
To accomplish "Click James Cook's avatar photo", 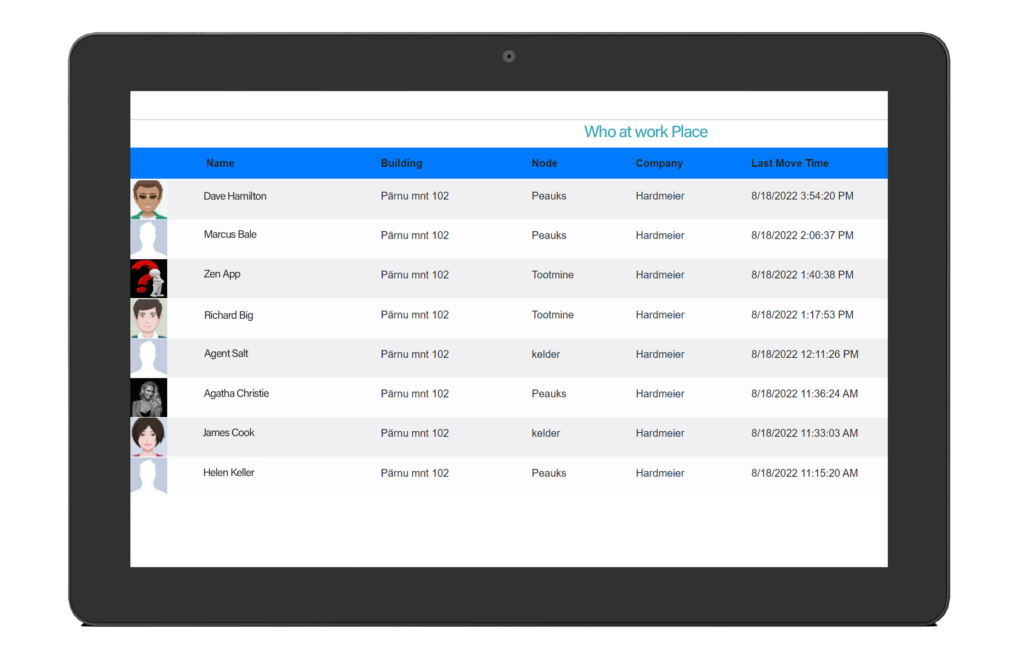I will pyautogui.click(x=149, y=437).
